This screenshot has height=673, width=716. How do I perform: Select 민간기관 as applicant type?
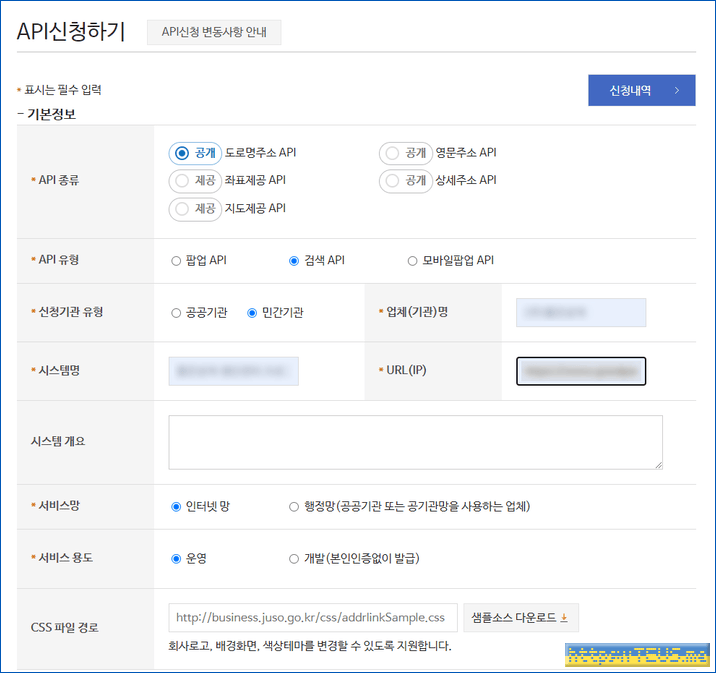click(x=252, y=313)
